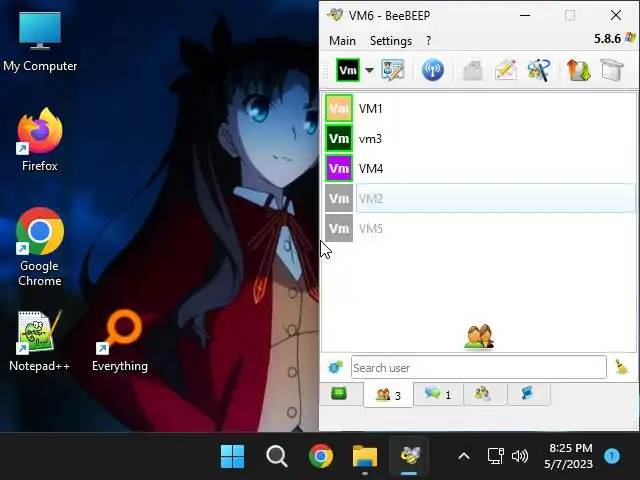Open the Windows Start menu
Screen dimensions: 640x480
tap(233, 456)
